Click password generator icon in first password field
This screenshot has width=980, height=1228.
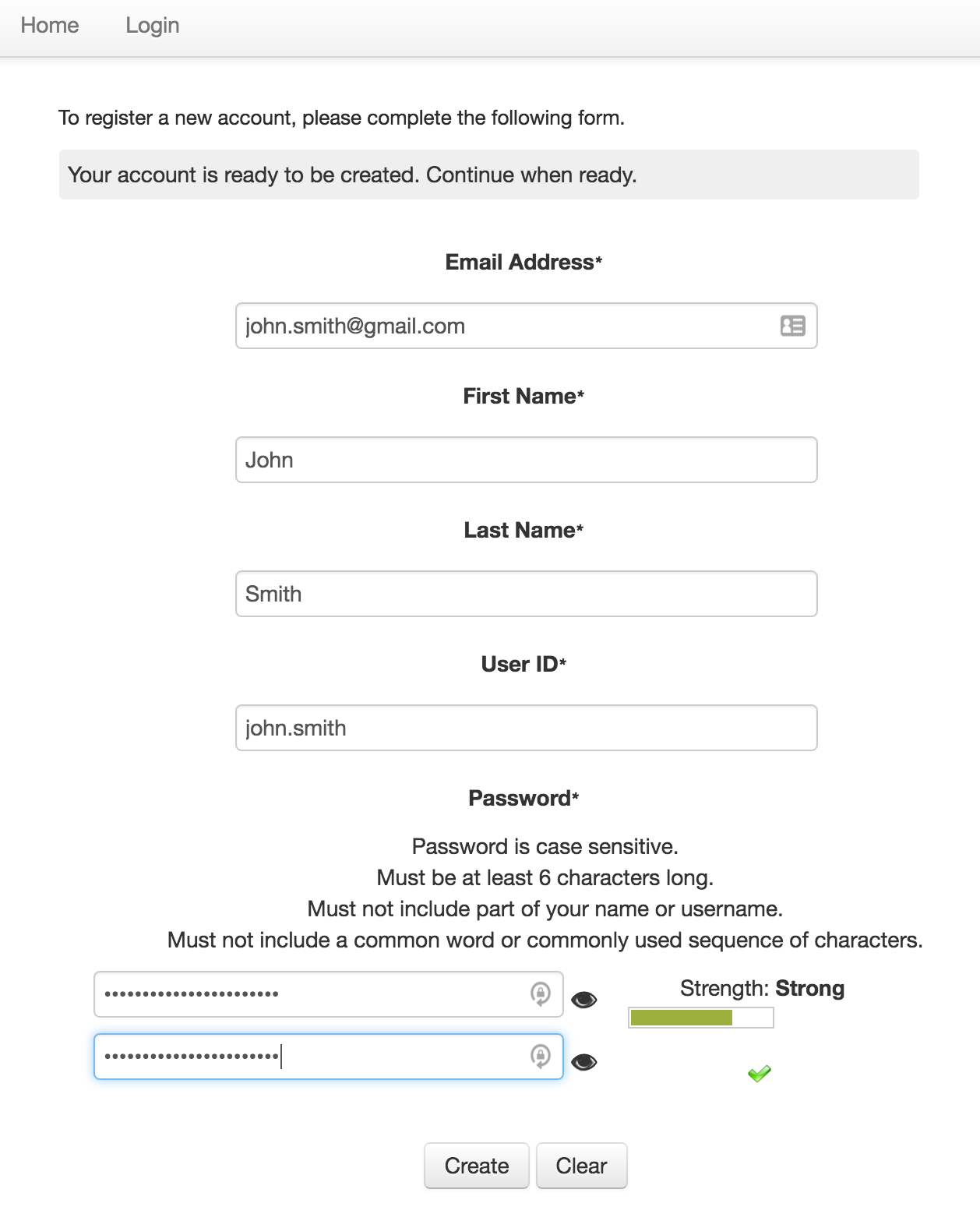coord(540,993)
